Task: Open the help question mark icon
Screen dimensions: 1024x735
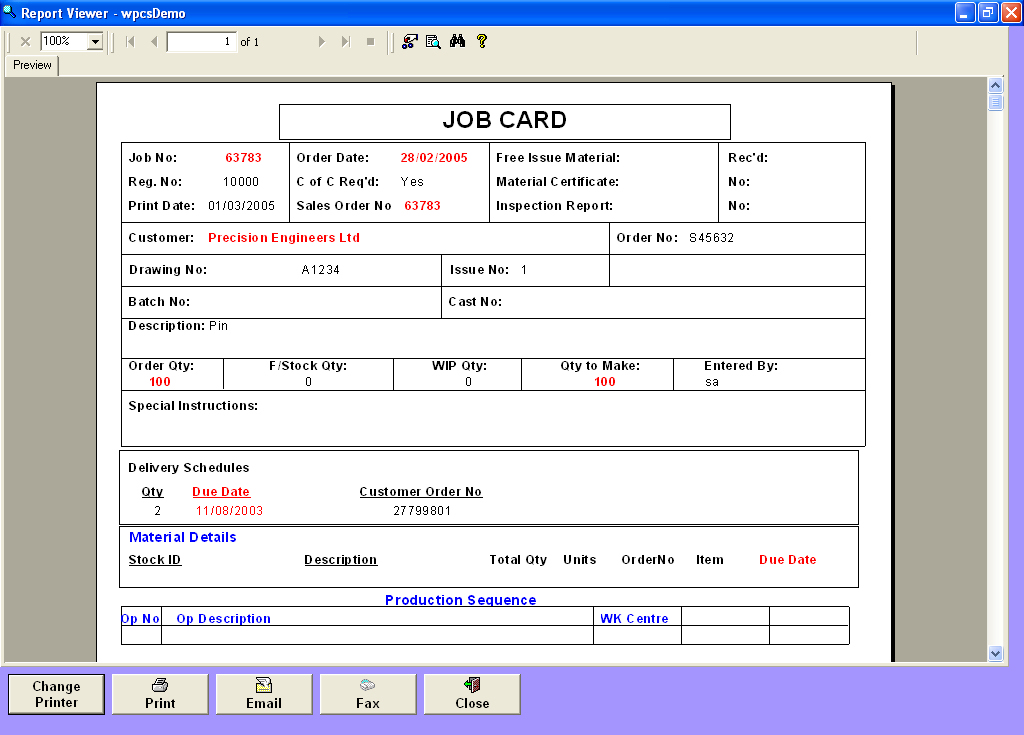Action: tap(481, 42)
